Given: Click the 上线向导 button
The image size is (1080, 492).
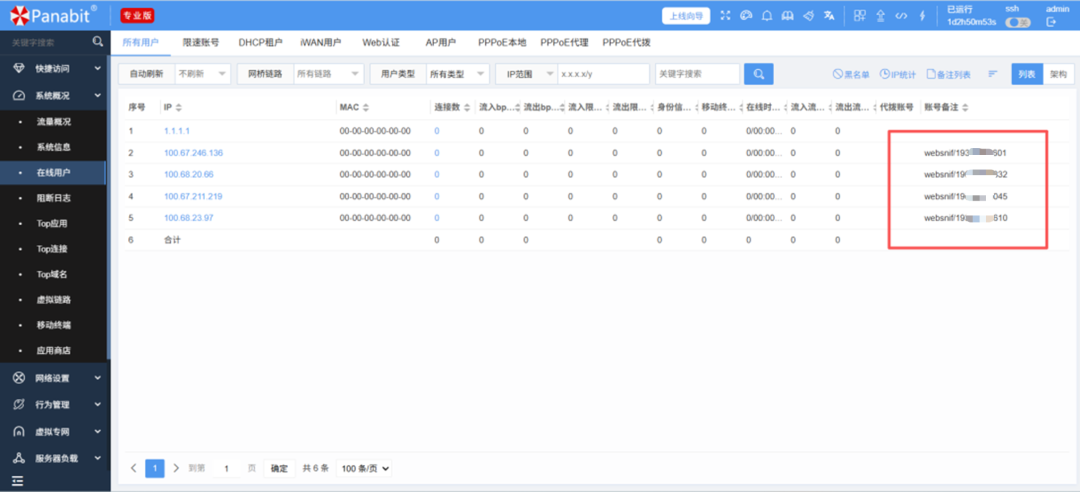Looking at the screenshot, I should pyautogui.click(x=686, y=16).
